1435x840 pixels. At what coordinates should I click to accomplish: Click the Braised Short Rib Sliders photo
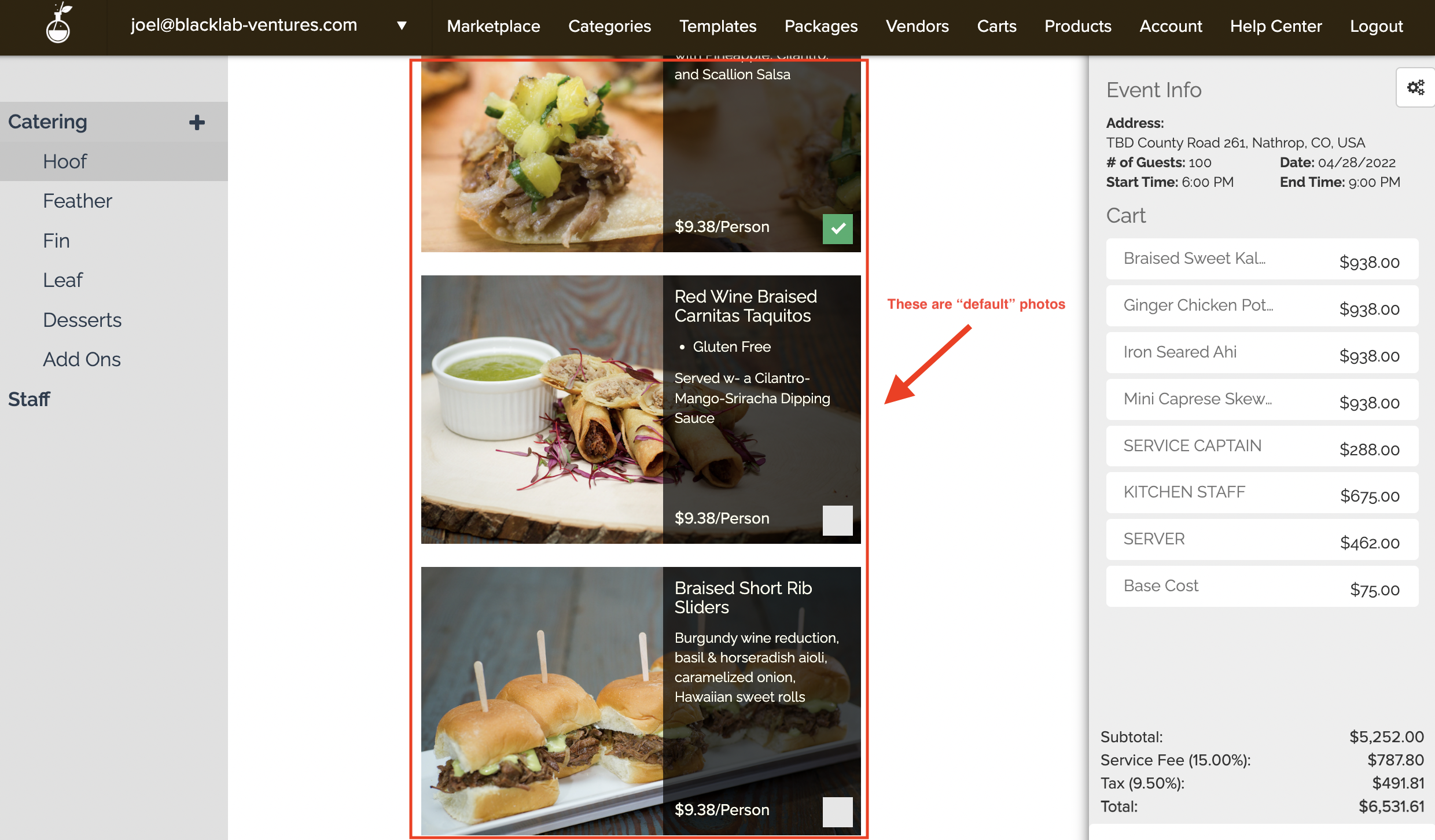(x=542, y=701)
